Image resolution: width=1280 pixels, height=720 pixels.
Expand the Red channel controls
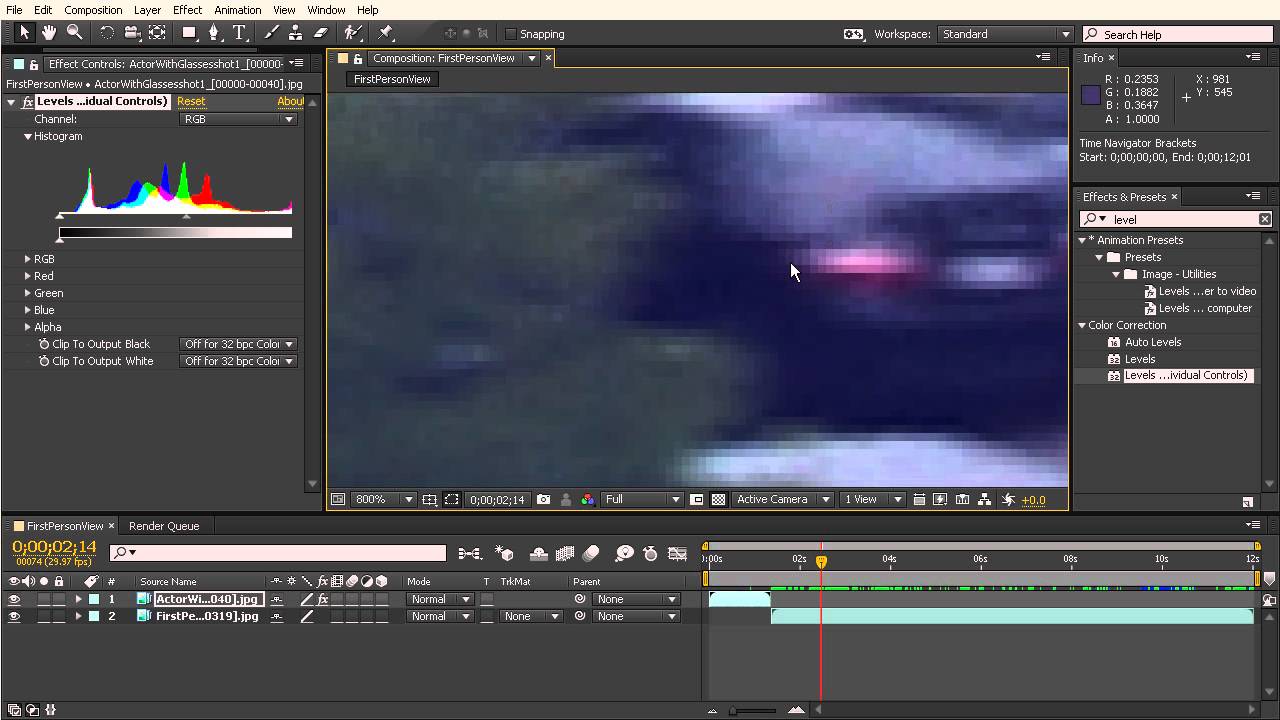(28, 276)
